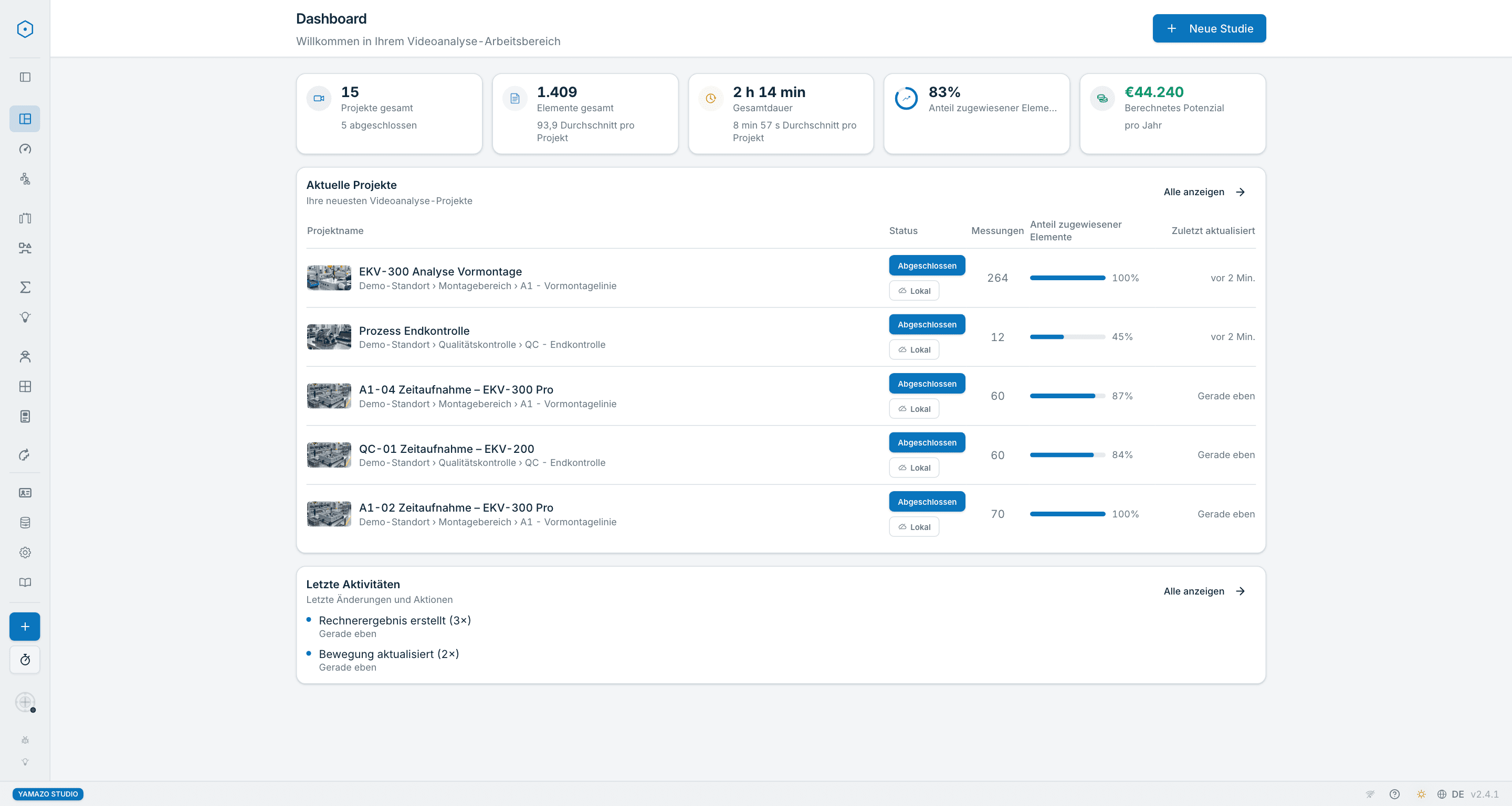Open the worker with hard hat icon
Image resolution: width=1512 pixels, height=806 pixels.
point(25,357)
